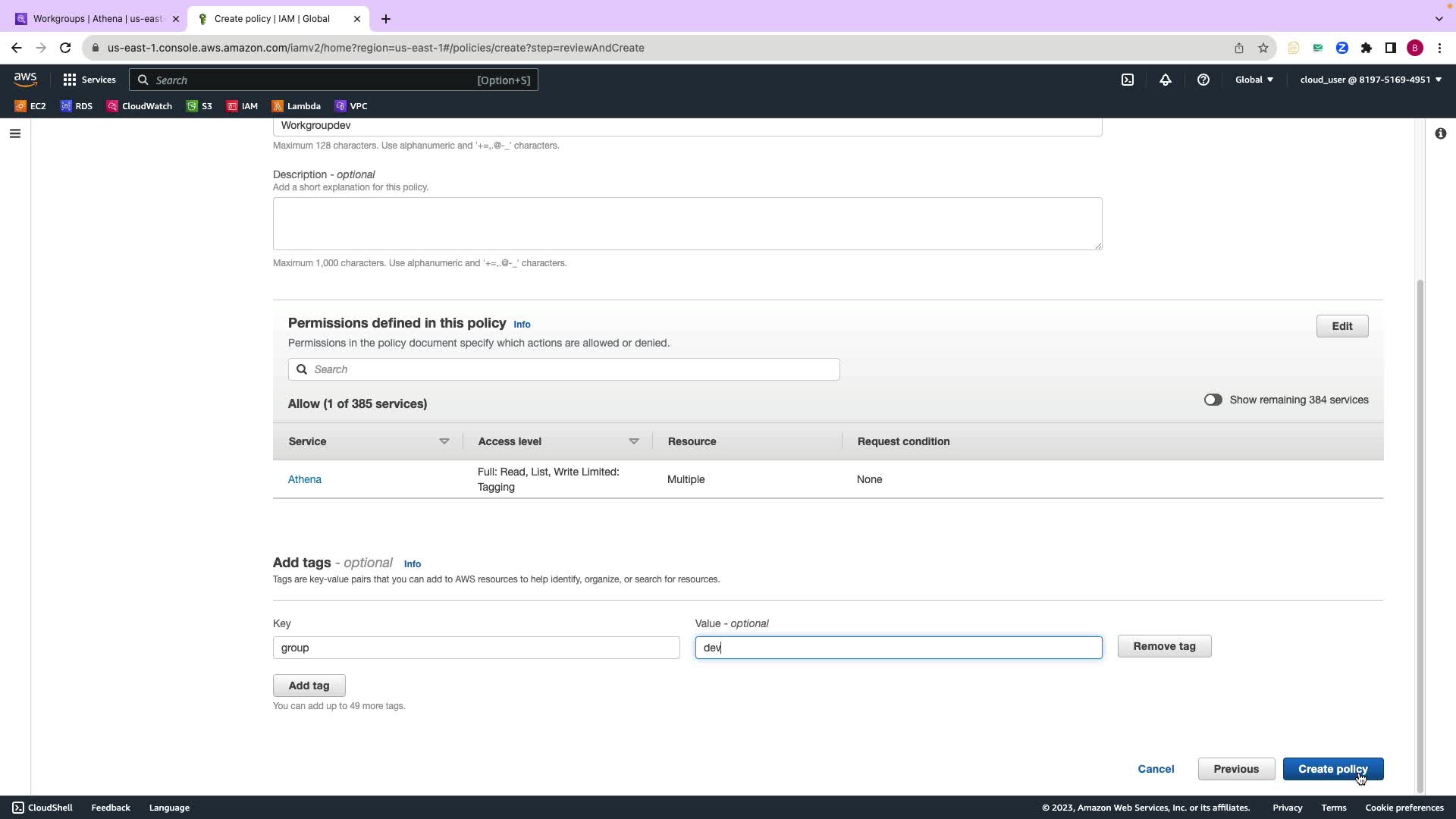1456x819 pixels.
Task: Open the info panel icon at right
Action: pos(1440,133)
